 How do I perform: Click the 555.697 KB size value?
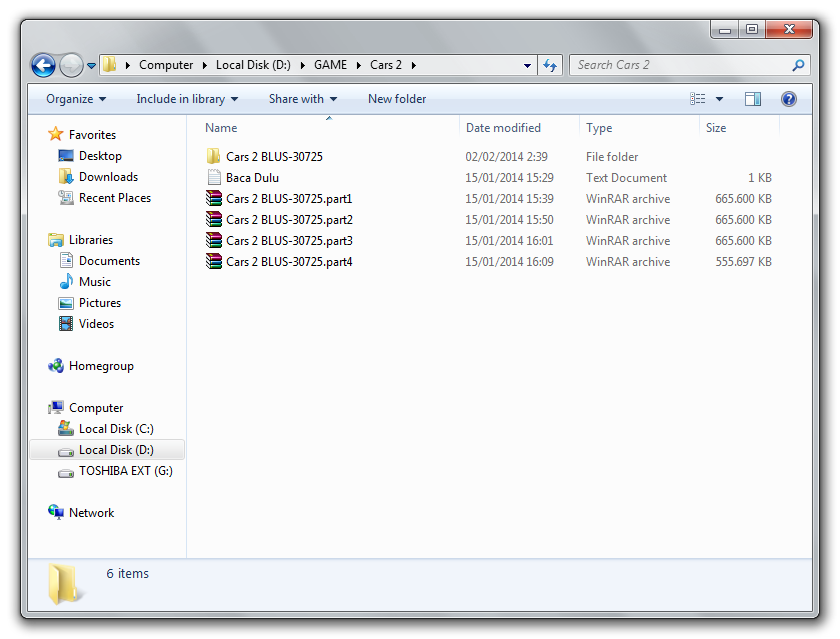pos(743,262)
